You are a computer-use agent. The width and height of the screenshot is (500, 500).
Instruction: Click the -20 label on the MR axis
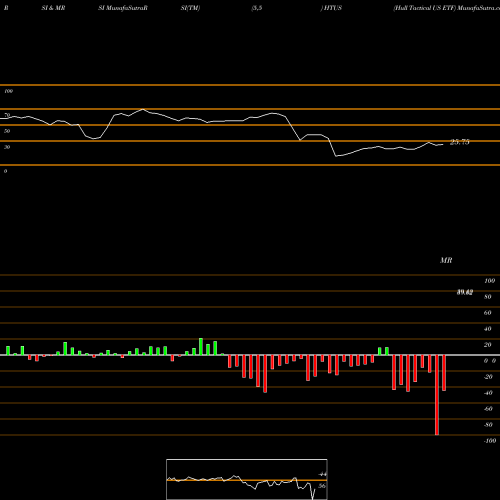[488, 377]
